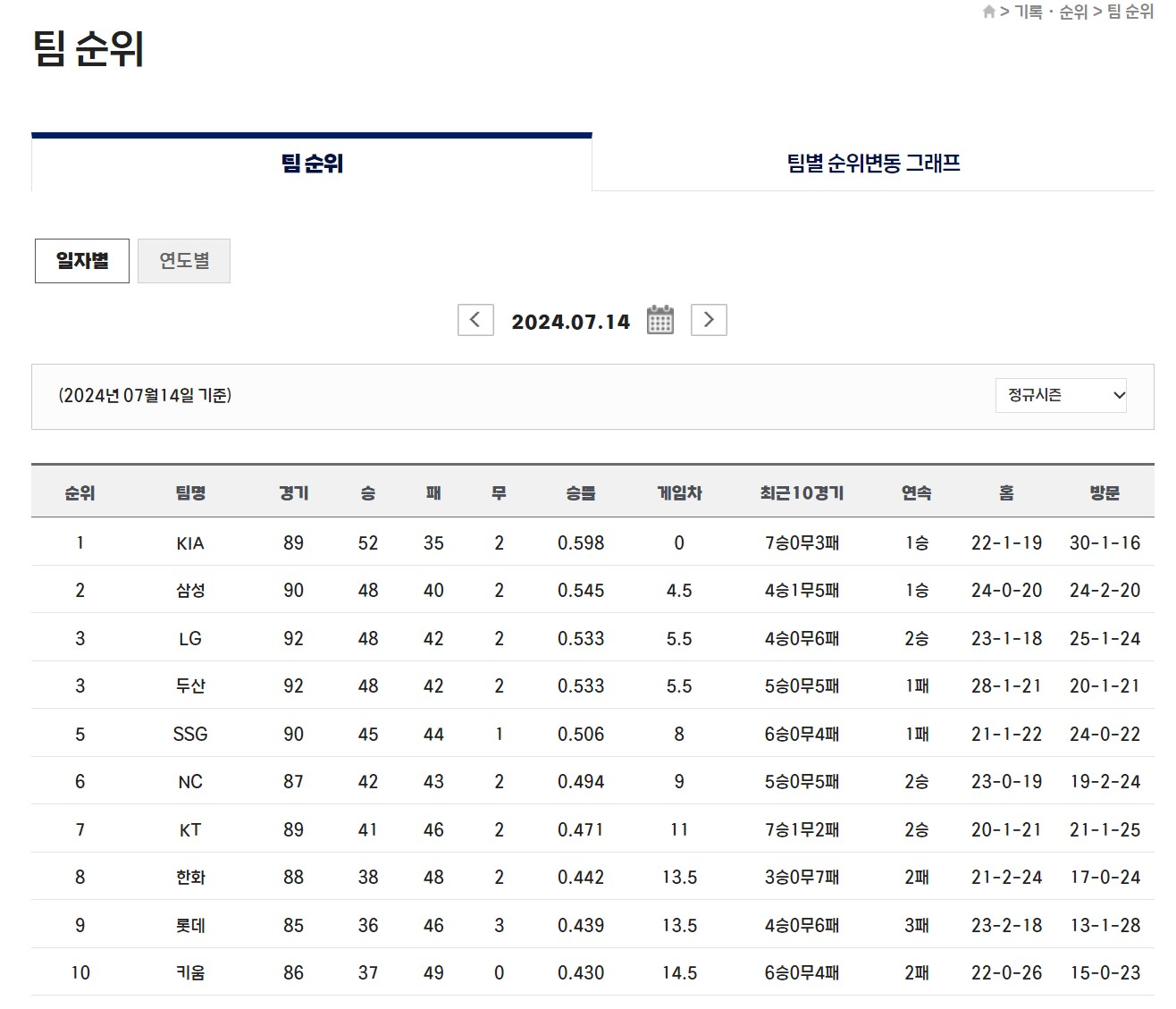This screenshot has height=1009, width=1176.
Task: Click team name 두산
Action: 190,686
